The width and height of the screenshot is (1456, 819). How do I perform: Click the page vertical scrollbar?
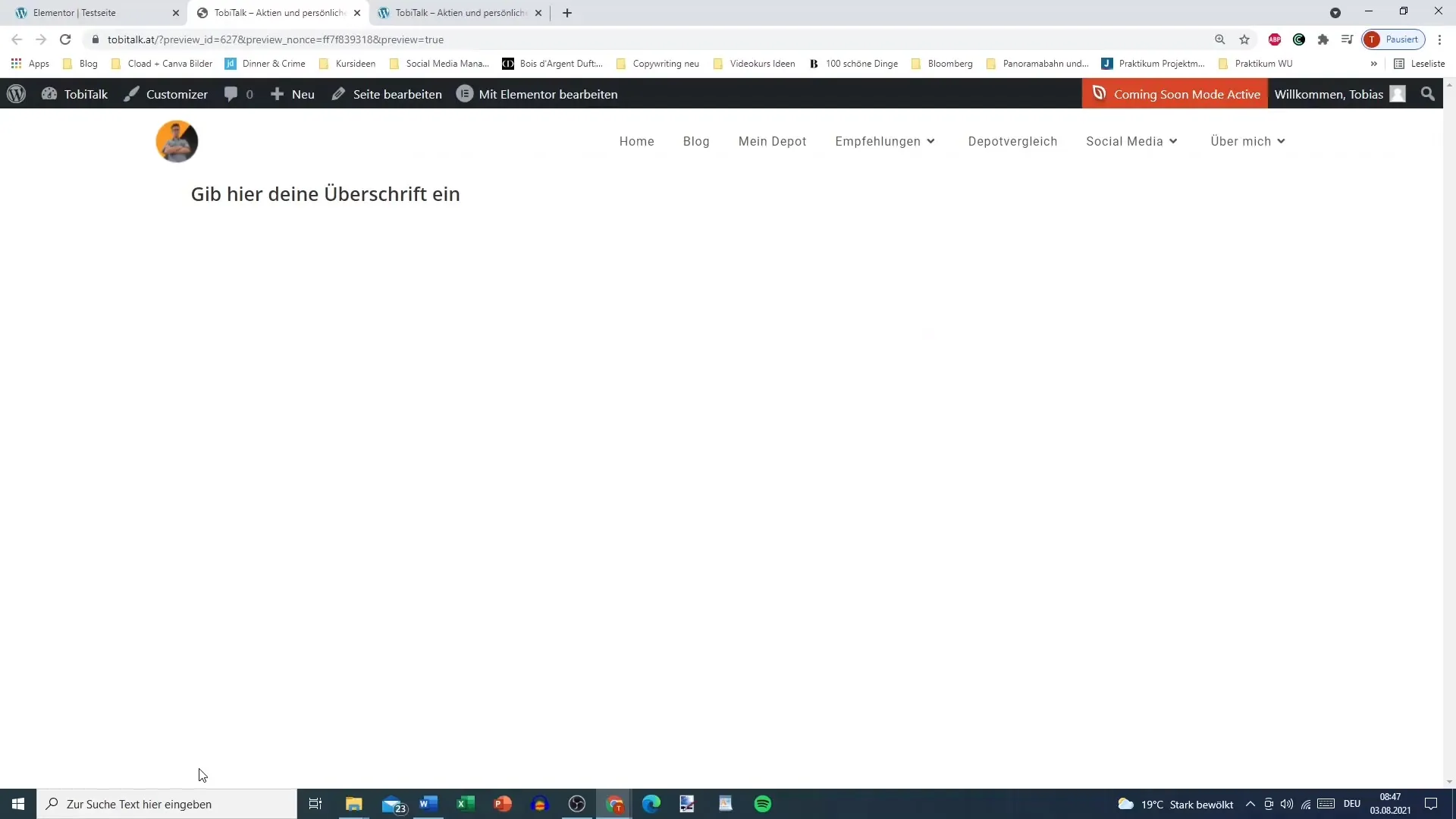pyautogui.click(x=1449, y=433)
